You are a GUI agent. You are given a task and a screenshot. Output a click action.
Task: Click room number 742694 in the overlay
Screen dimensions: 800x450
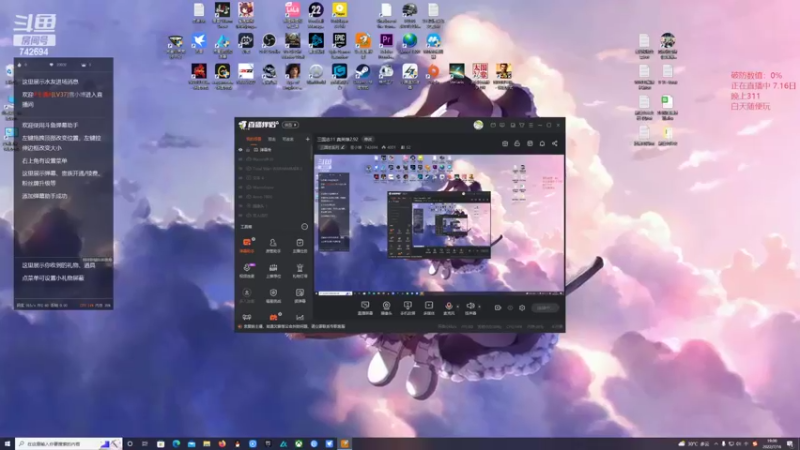click(x=34, y=52)
